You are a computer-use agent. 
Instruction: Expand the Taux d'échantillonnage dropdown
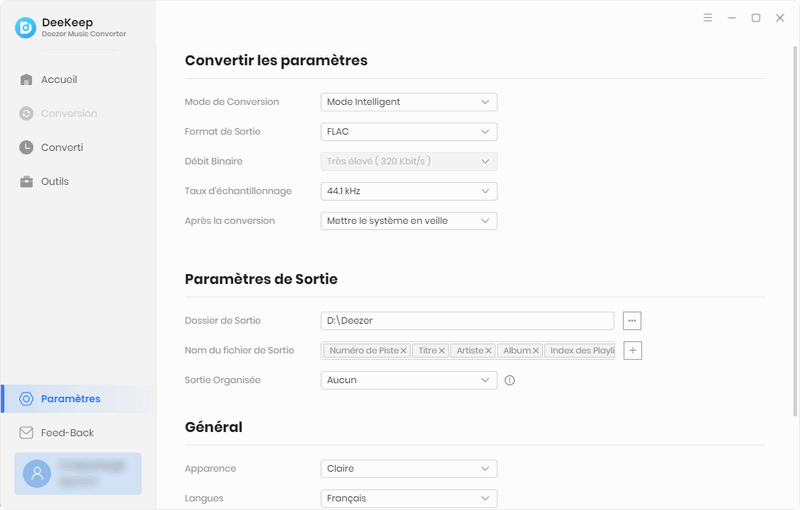(x=409, y=191)
